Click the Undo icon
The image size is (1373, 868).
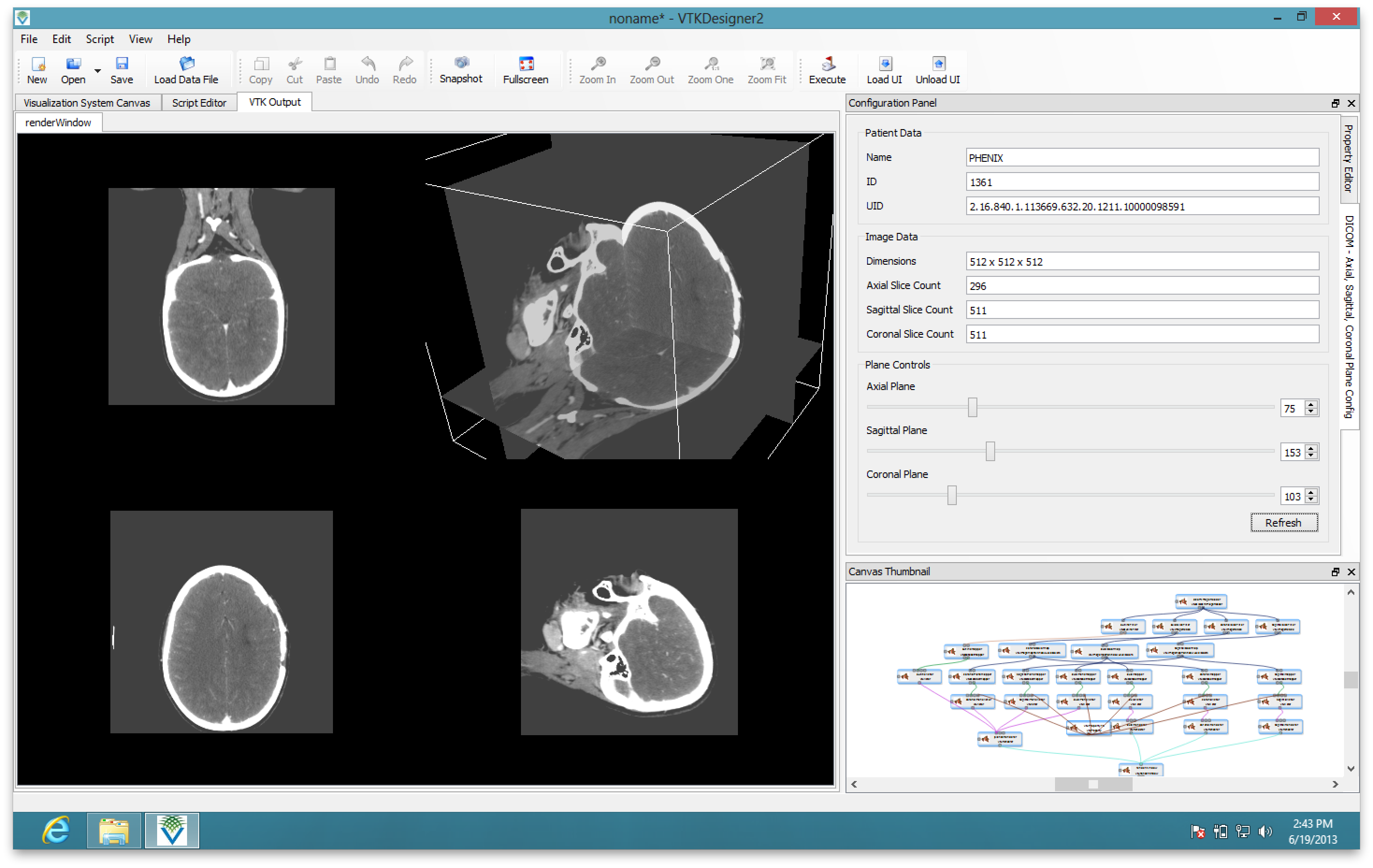pos(367,70)
